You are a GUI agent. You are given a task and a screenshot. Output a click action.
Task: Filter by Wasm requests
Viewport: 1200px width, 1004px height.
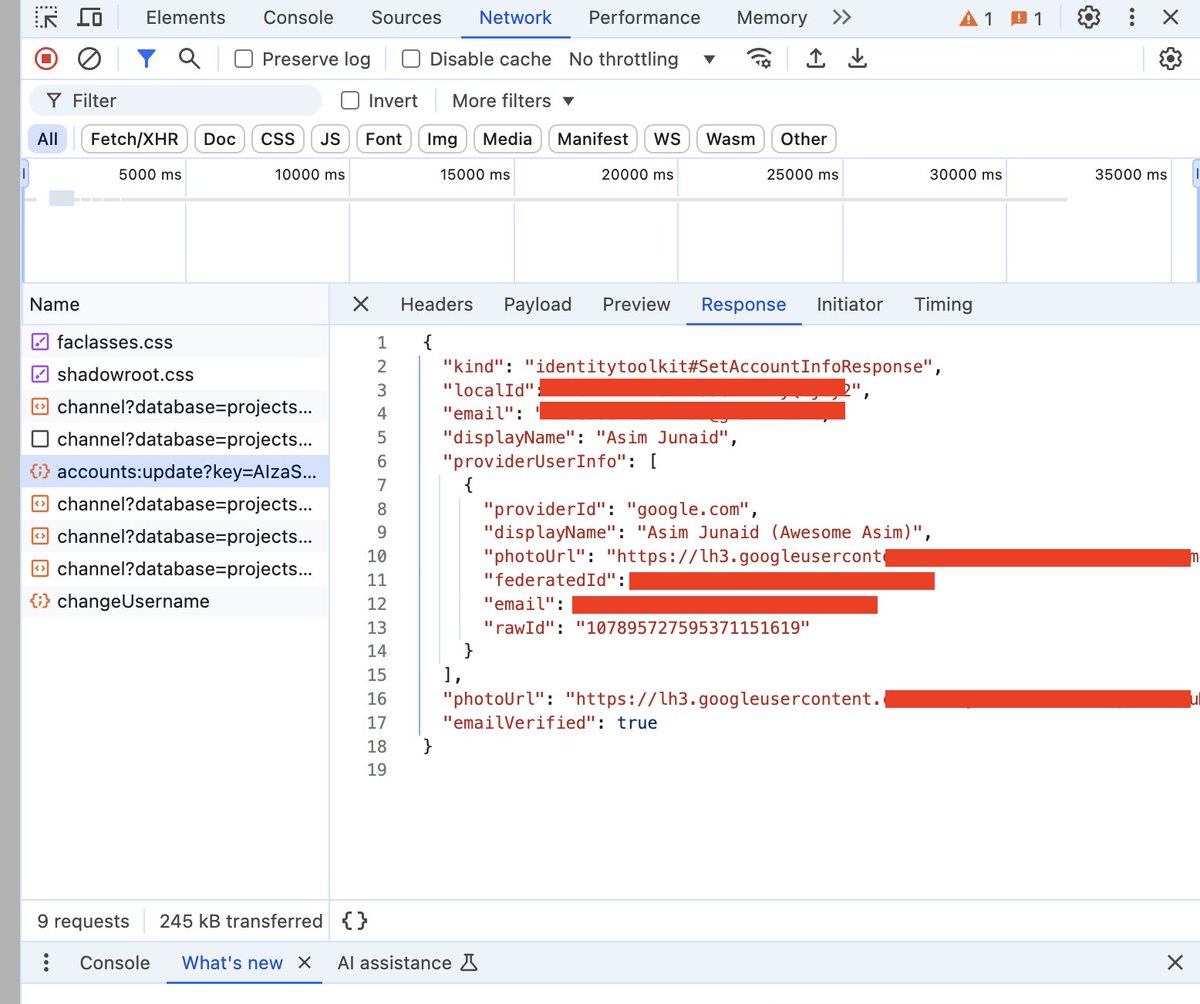point(731,139)
